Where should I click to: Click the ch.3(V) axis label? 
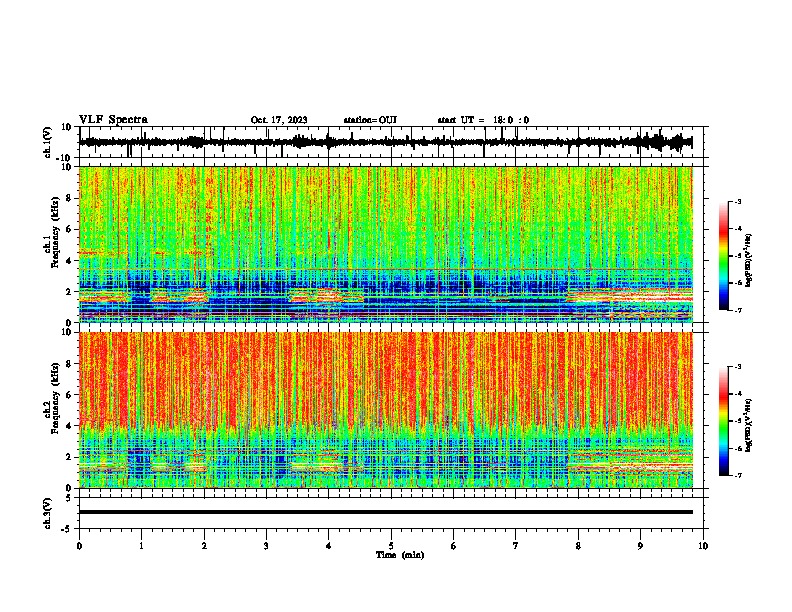[x=48, y=513]
